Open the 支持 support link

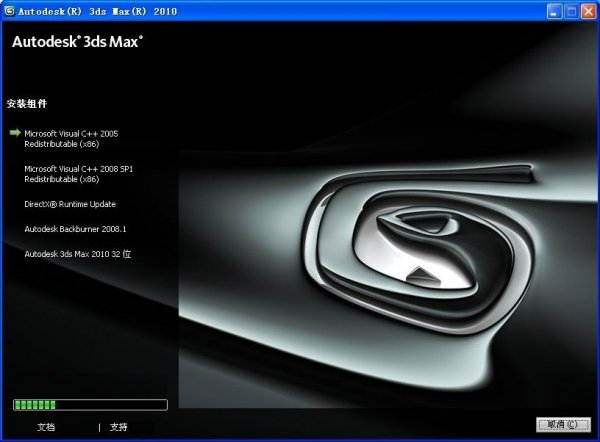click(119, 427)
